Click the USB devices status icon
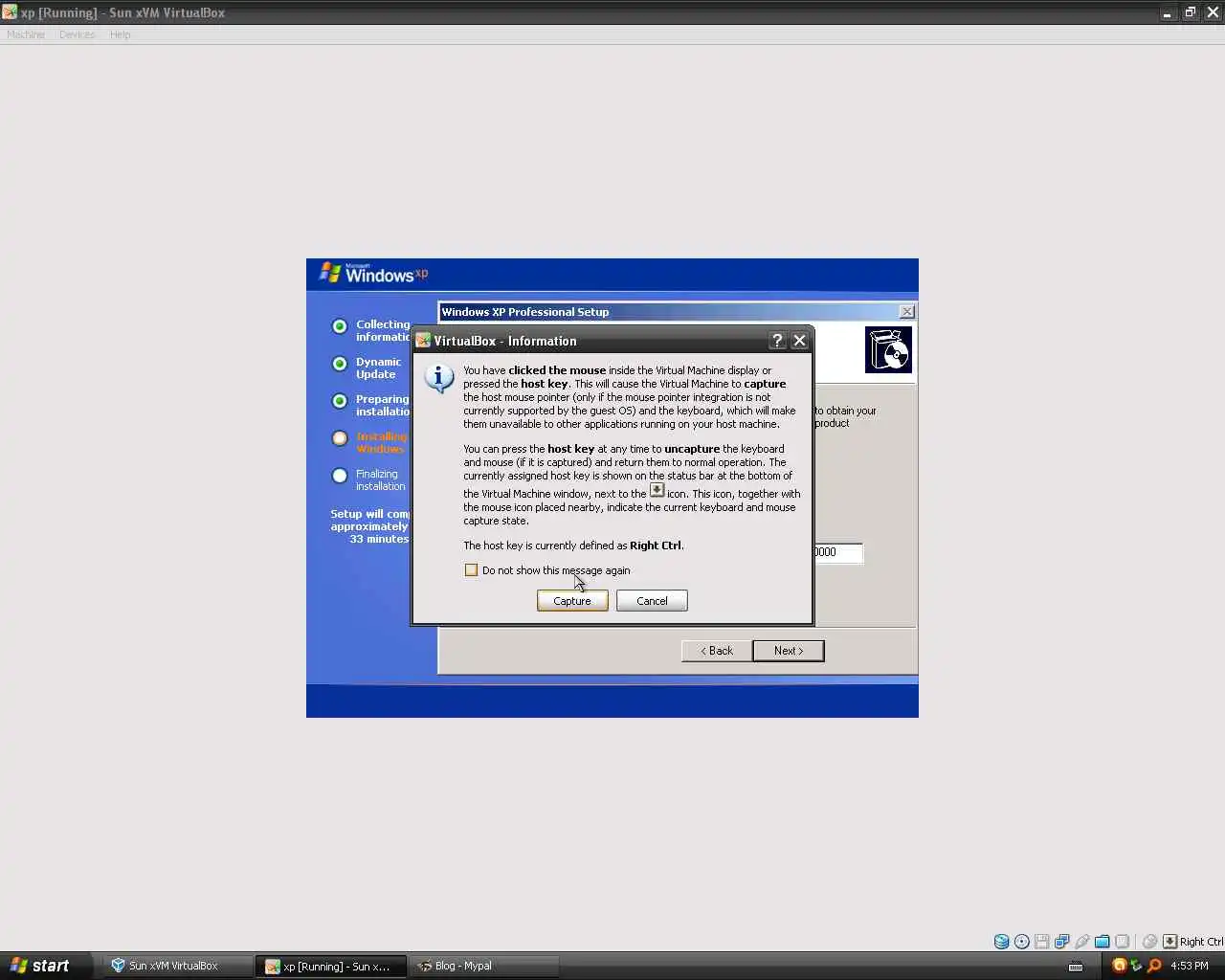The image size is (1225, 980). click(1081, 942)
